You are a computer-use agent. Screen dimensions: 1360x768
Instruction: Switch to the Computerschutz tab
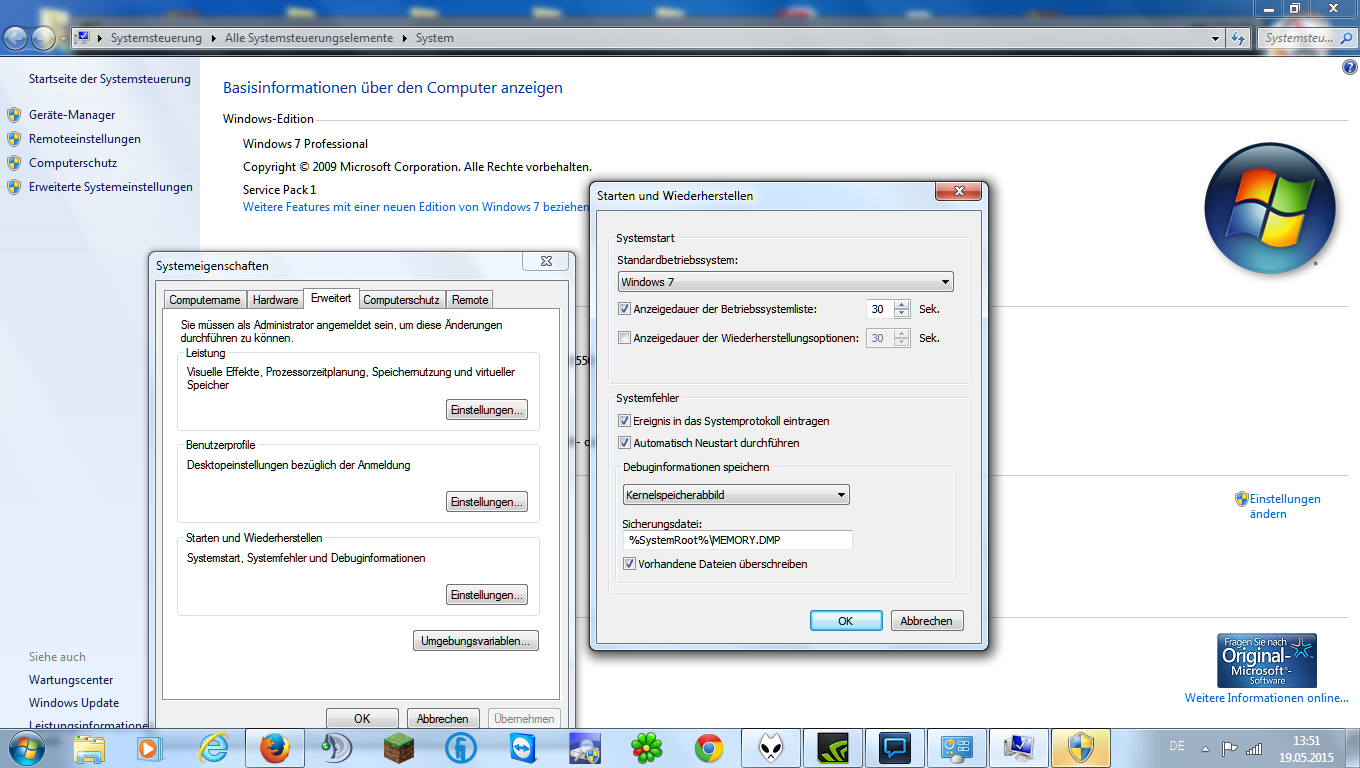(x=402, y=300)
